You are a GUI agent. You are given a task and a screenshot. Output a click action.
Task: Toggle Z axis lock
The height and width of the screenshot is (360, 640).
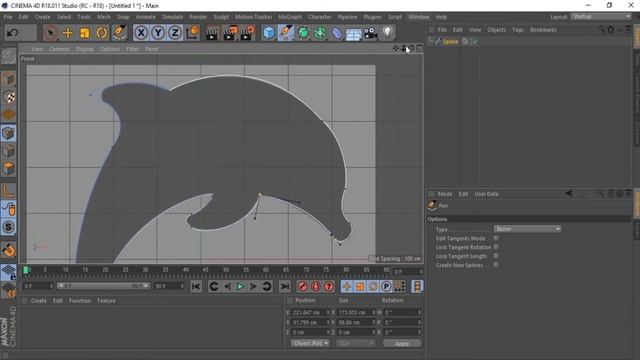[x=175, y=33]
